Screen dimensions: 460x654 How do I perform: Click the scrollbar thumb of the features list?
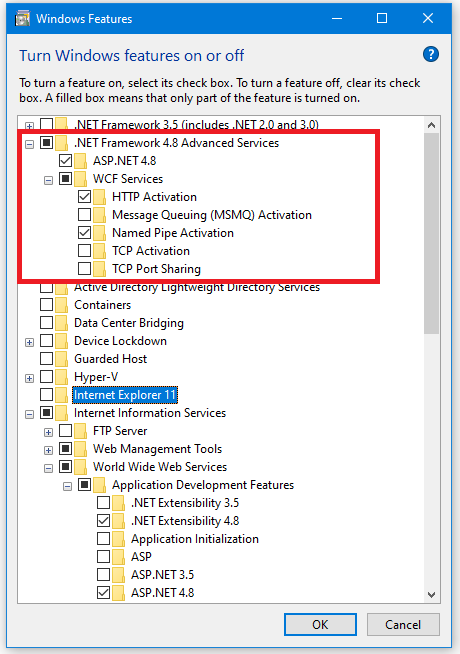click(432, 234)
